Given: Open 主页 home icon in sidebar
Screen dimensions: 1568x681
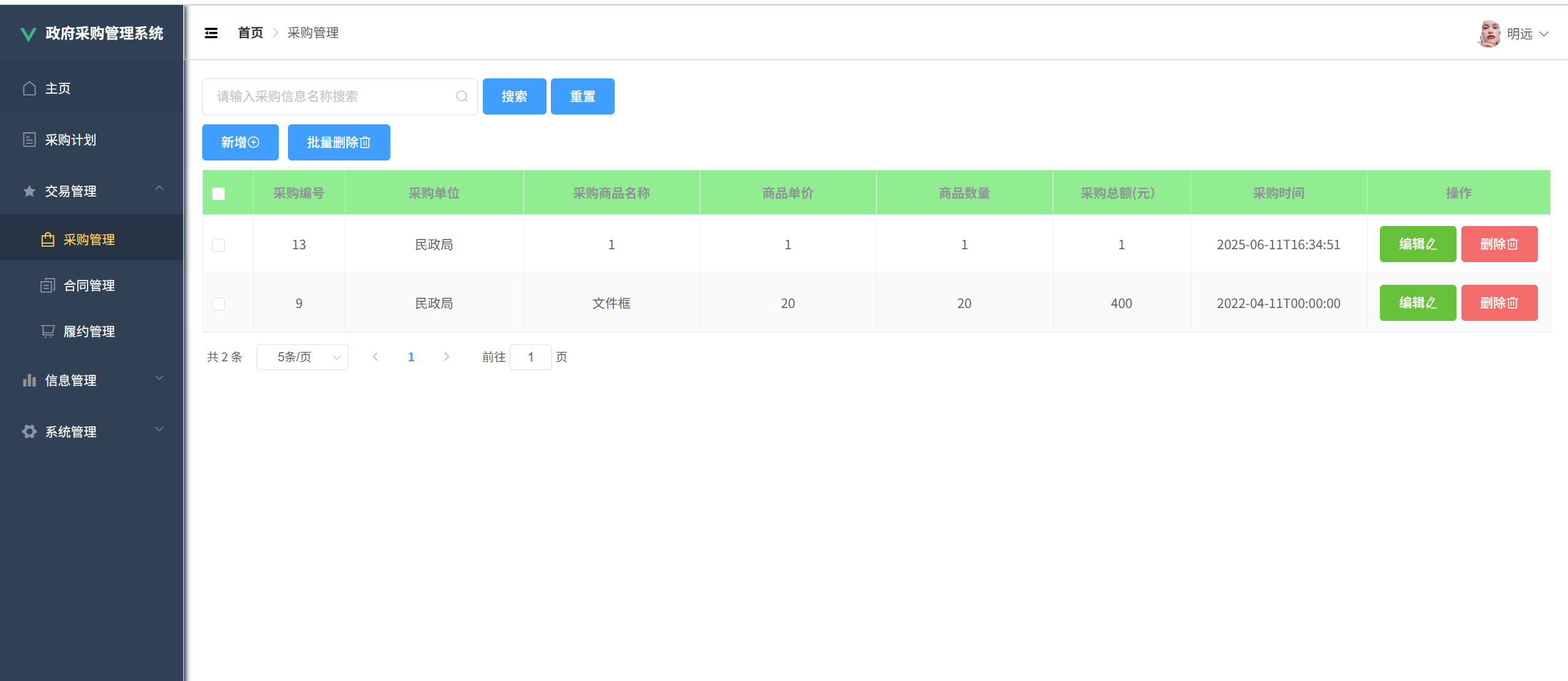Looking at the screenshot, I should click(x=29, y=88).
